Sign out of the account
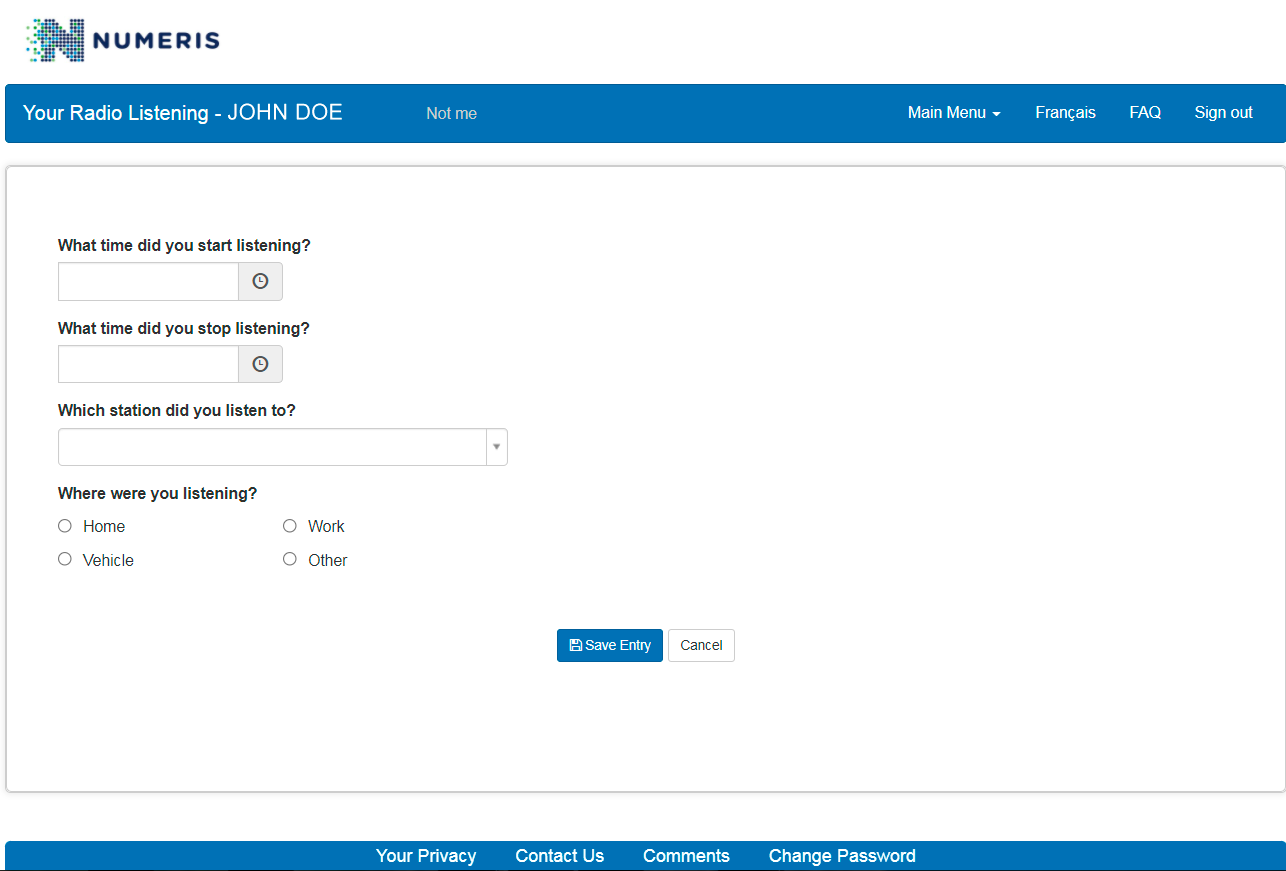The image size is (1286, 871). tap(1223, 113)
